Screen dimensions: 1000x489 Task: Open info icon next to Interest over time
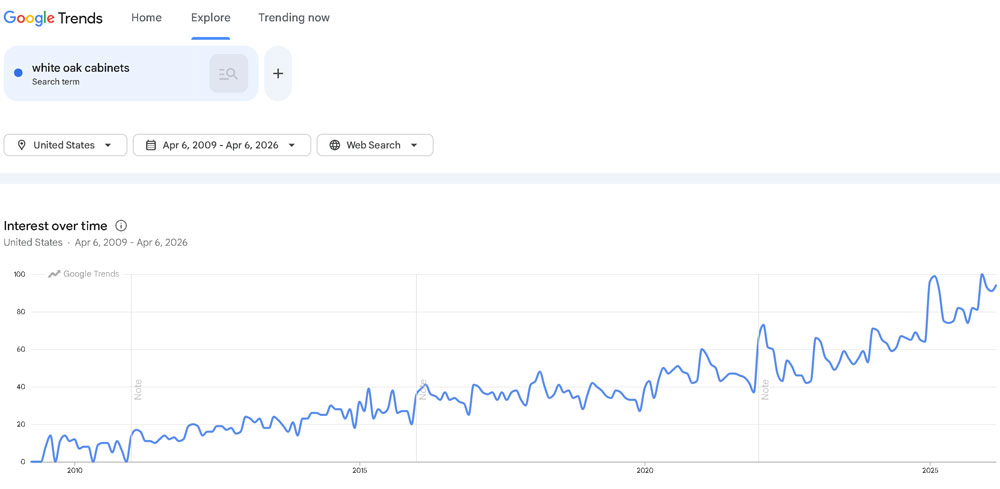pos(121,226)
